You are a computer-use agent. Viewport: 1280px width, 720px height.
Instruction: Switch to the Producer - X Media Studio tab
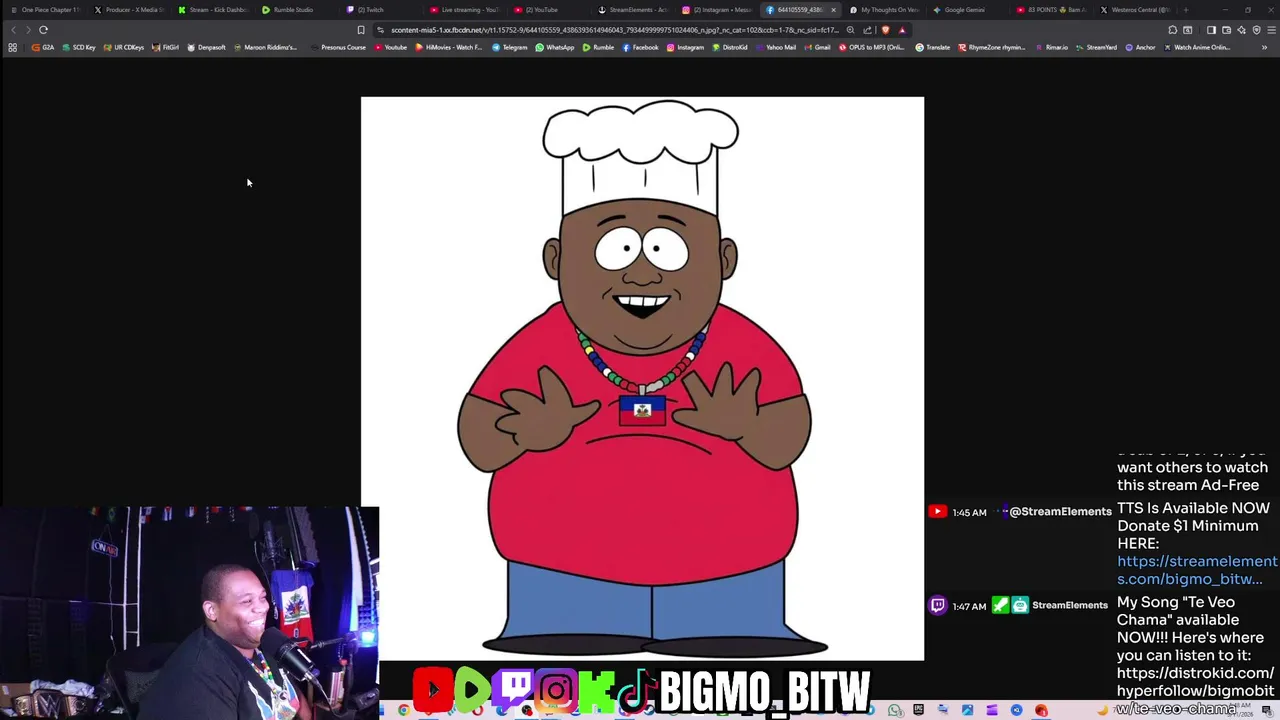click(x=130, y=10)
